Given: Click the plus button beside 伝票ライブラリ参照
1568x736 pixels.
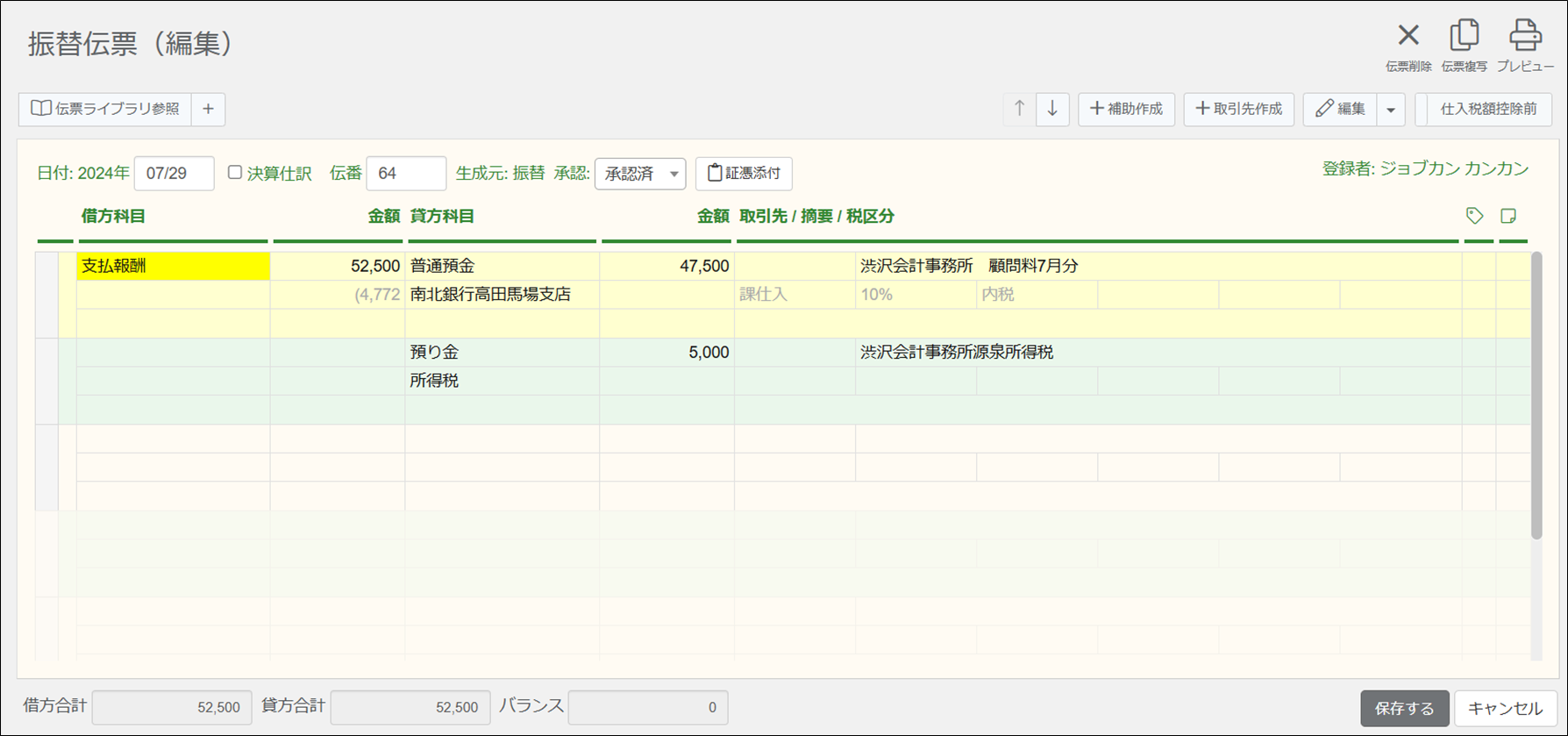Looking at the screenshot, I should [x=208, y=109].
